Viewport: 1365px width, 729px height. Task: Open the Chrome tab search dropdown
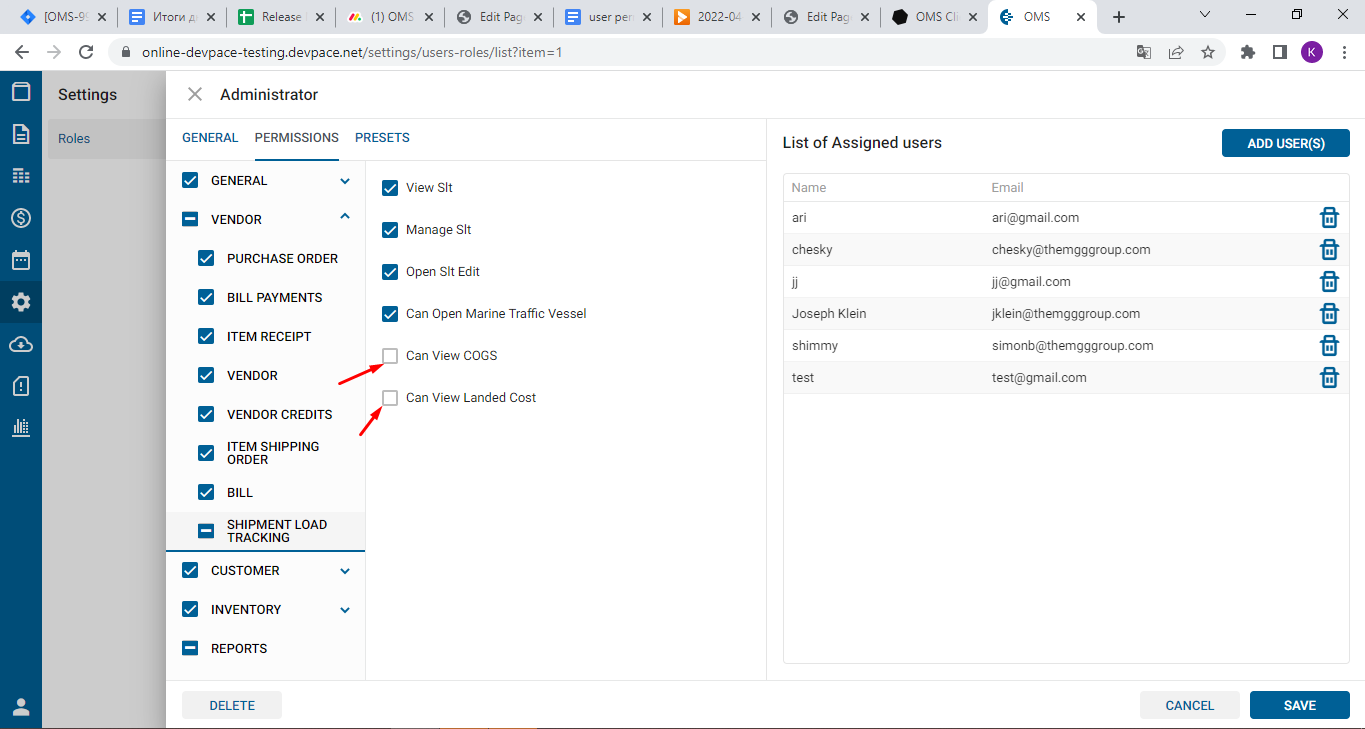(x=1205, y=15)
